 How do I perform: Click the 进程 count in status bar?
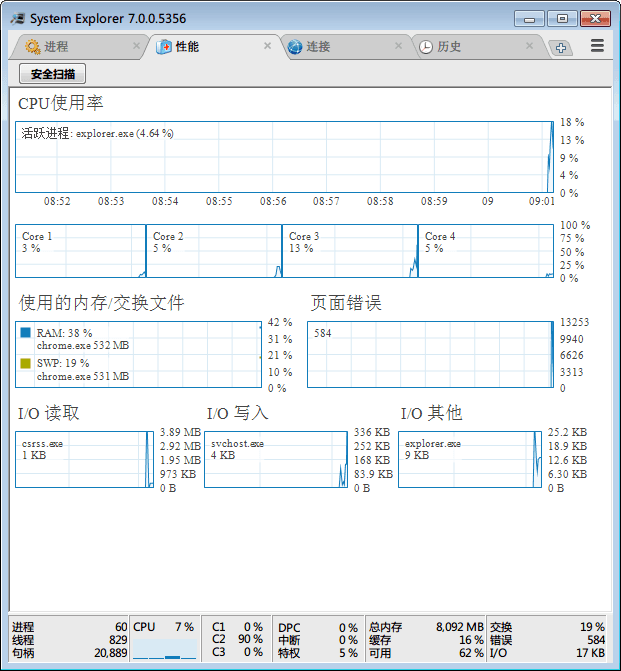[69, 627]
